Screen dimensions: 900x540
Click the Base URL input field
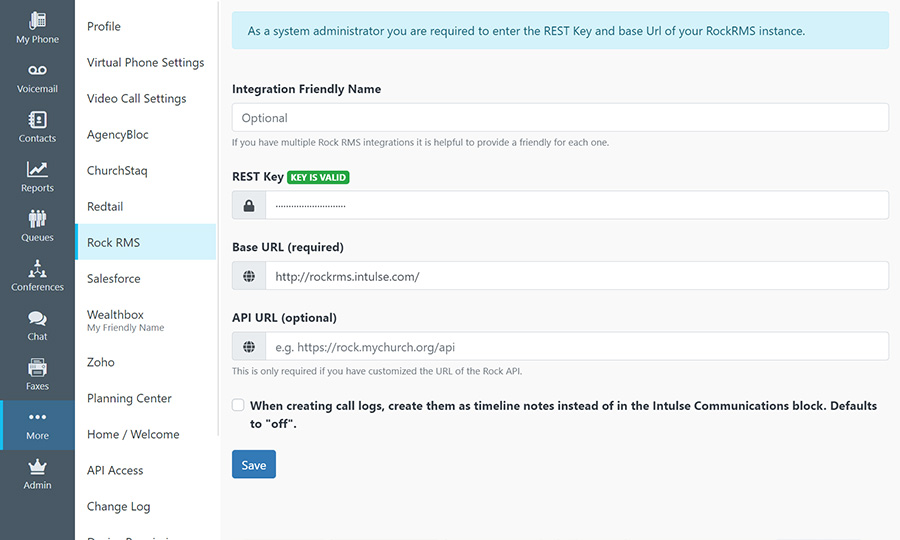coord(577,276)
